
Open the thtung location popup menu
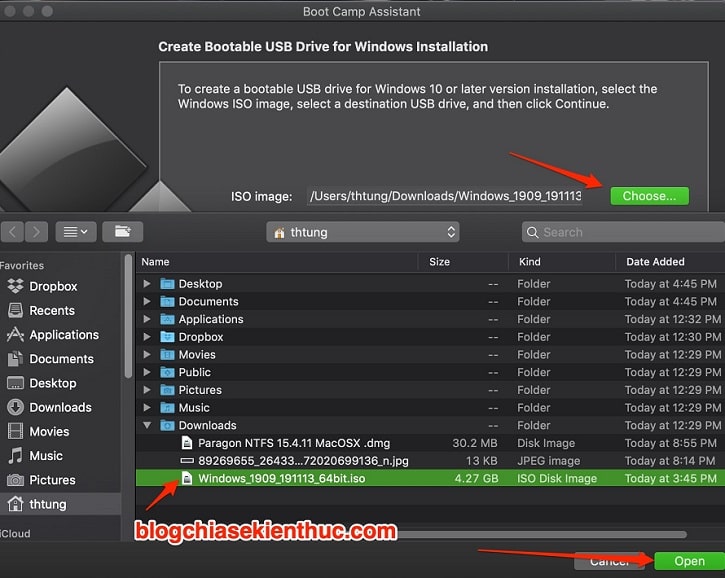(x=362, y=232)
